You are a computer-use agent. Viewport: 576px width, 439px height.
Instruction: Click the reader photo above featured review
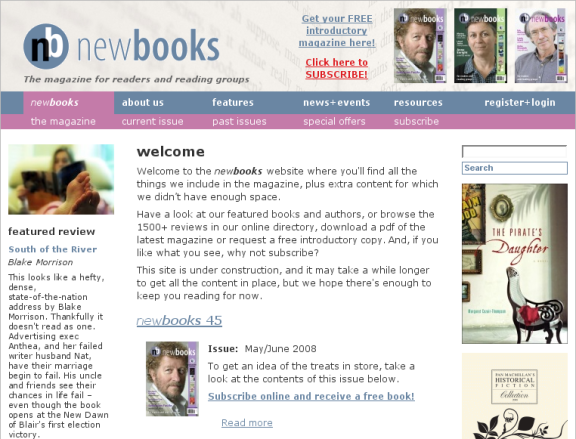tap(61, 179)
